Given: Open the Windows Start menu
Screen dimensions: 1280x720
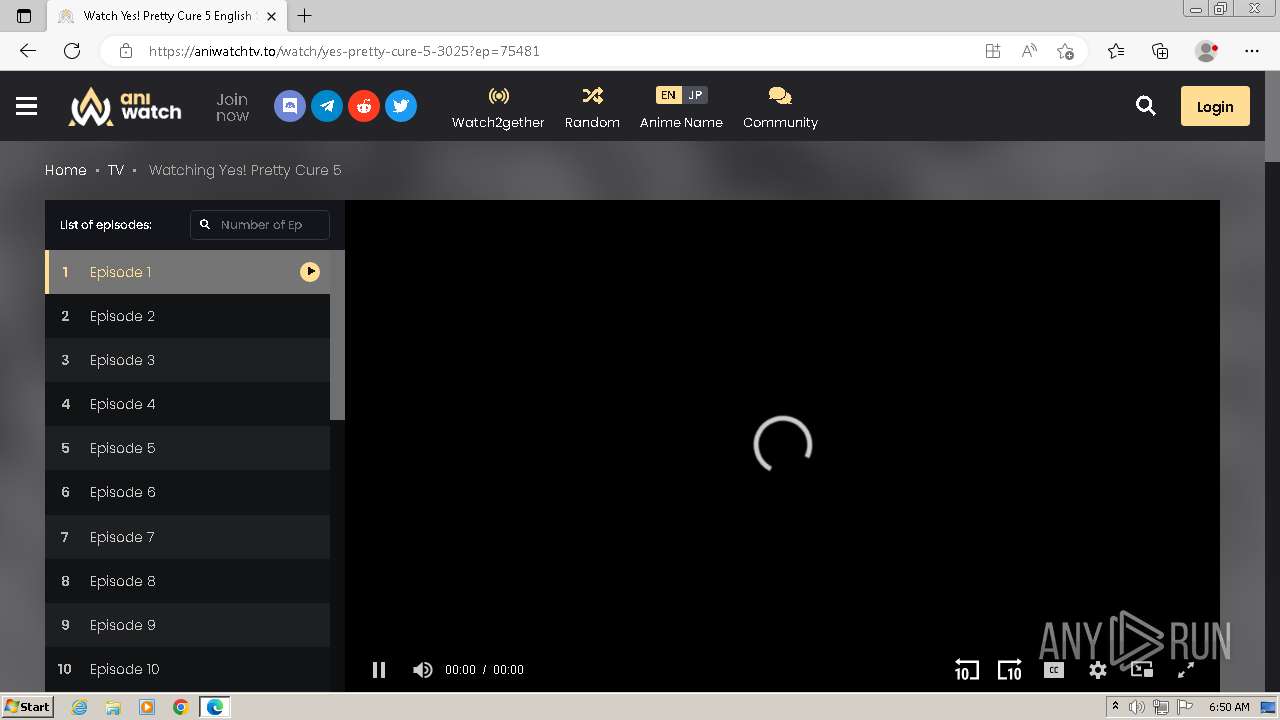Looking at the screenshot, I should tap(28, 707).
